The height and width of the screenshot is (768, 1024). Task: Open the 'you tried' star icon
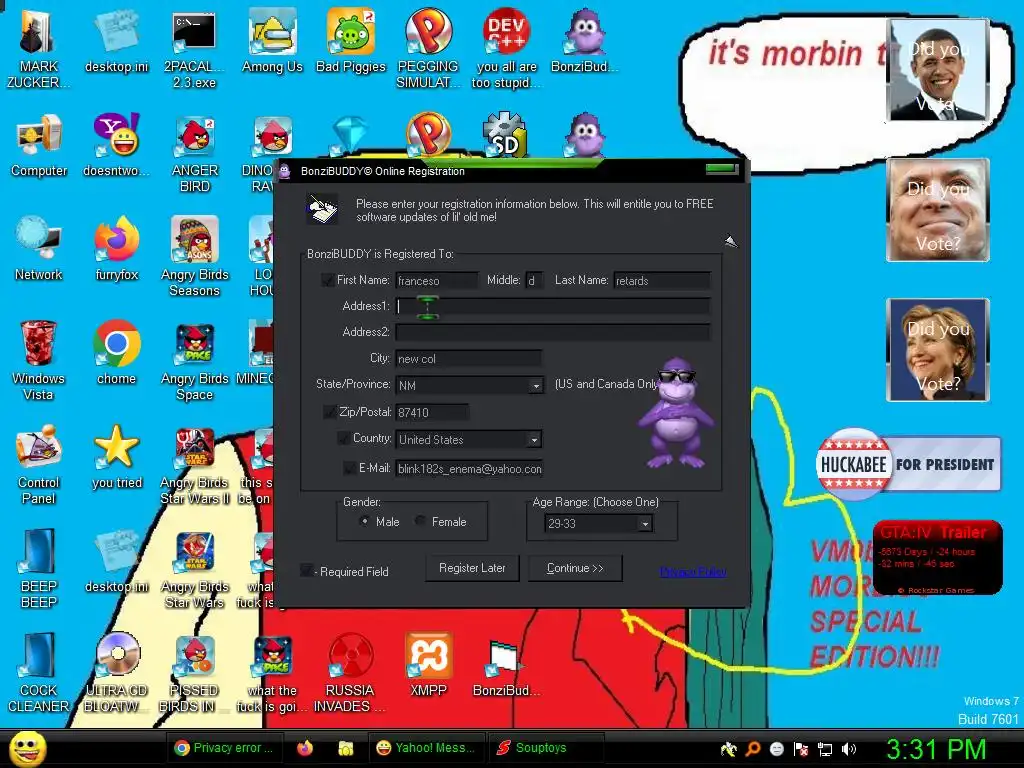116,458
